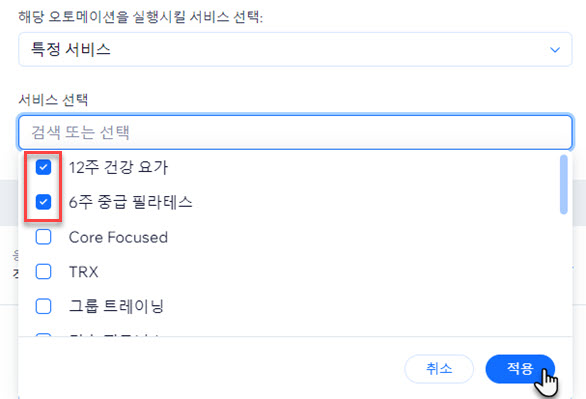Image resolution: width=586 pixels, height=399 pixels.
Task: Click the blue chevron arrow in 특정 서비스 box
Action: click(555, 50)
